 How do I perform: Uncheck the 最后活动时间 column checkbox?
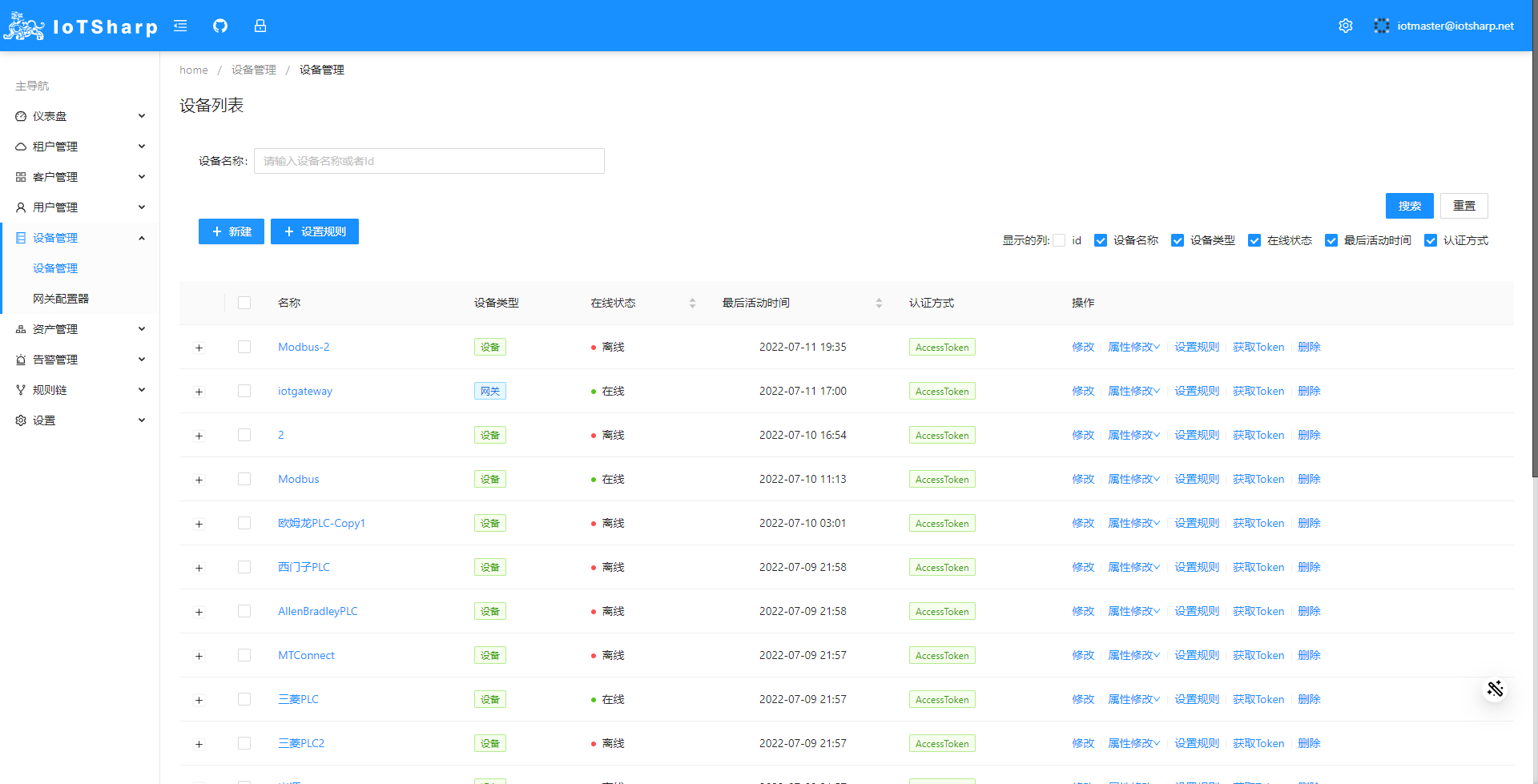(x=1331, y=240)
